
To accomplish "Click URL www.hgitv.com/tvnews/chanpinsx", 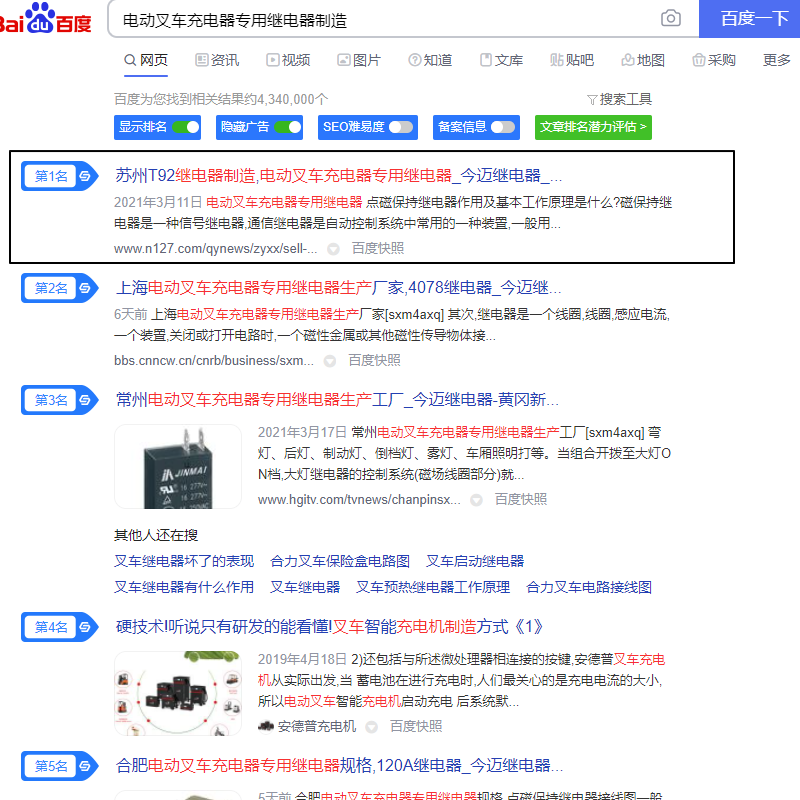I will [359, 499].
